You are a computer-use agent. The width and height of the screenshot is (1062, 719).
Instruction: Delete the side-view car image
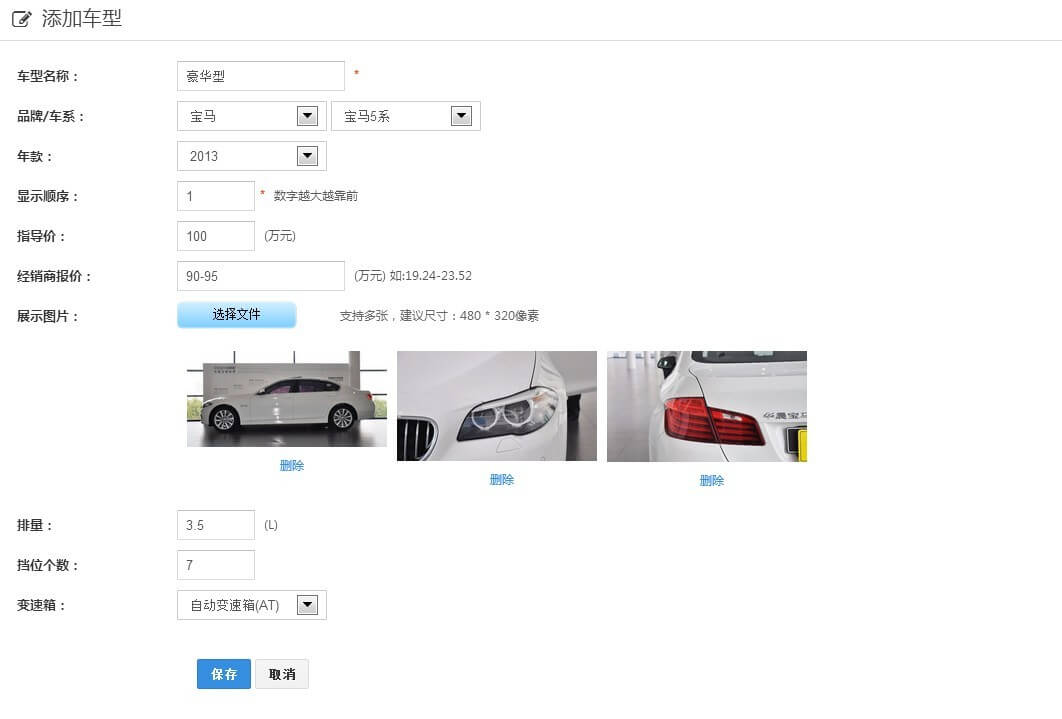[x=292, y=465]
